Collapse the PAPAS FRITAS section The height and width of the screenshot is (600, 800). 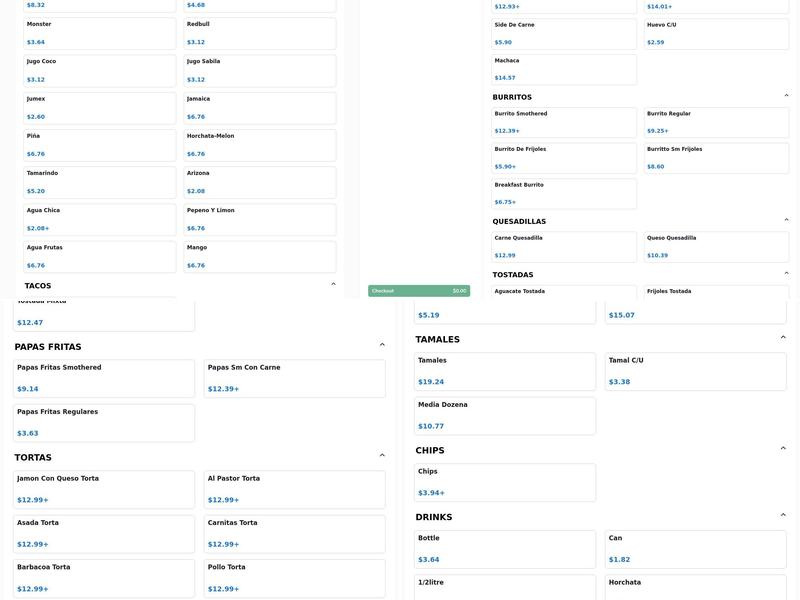tap(382, 345)
